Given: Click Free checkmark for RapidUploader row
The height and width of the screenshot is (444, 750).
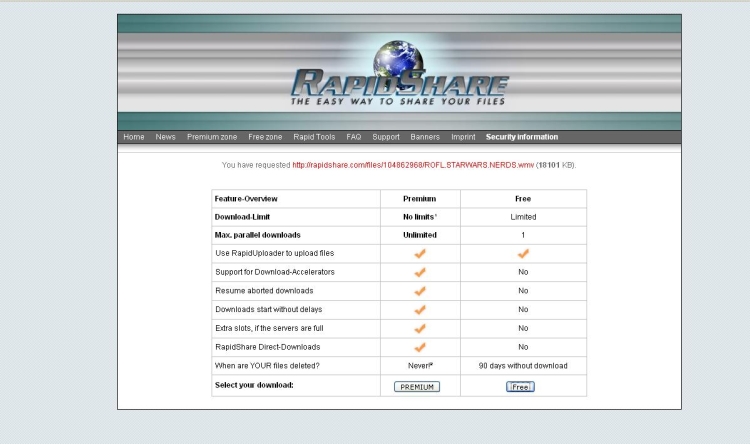Looking at the screenshot, I should [523, 254].
